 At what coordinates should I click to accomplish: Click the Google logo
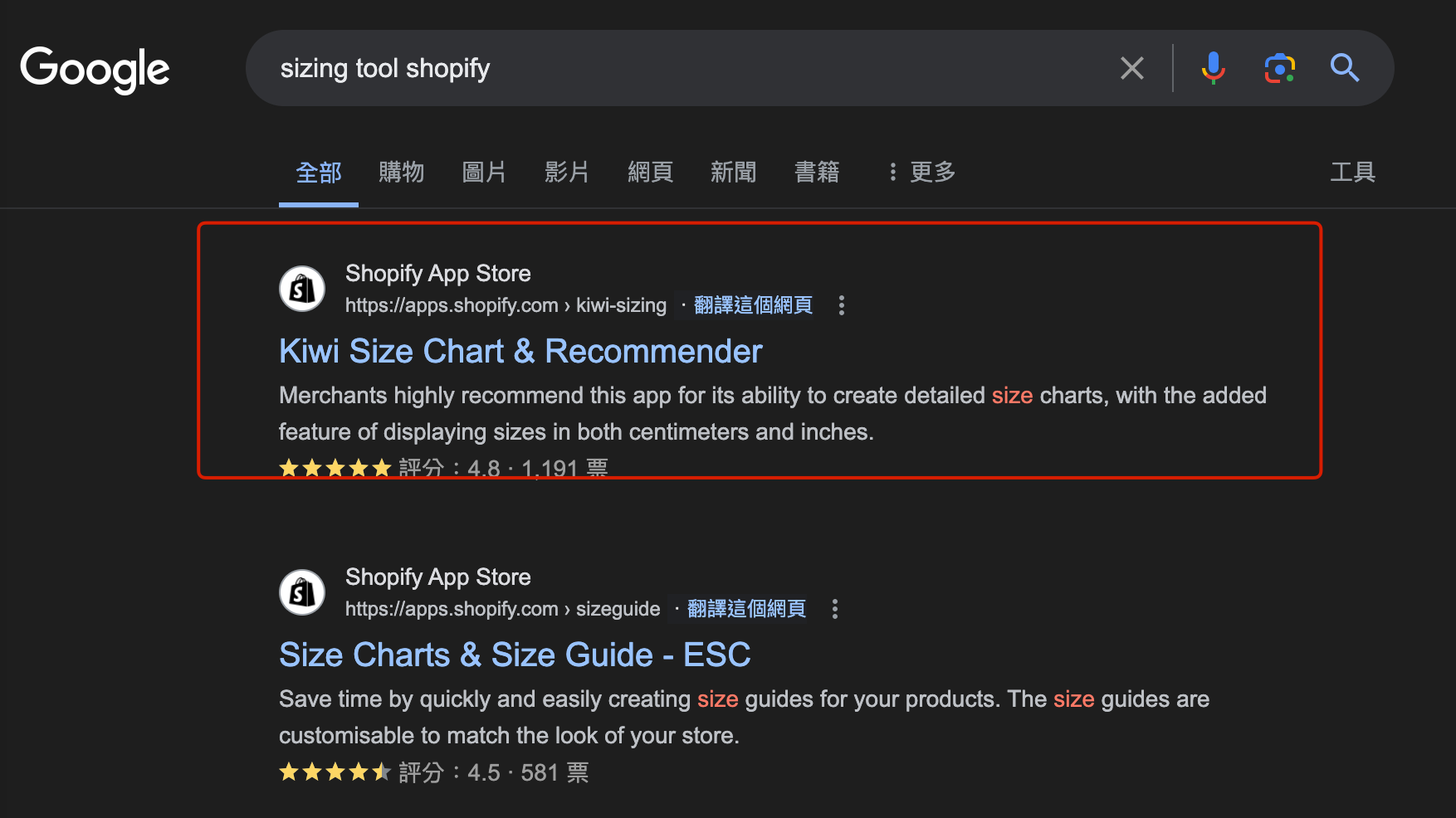point(95,69)
